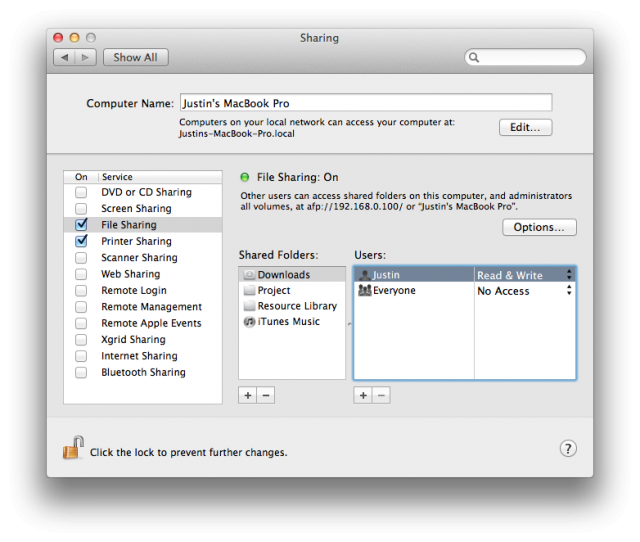
Task: Enable Remote Management checkbox
Action: [x=81, y=307]
